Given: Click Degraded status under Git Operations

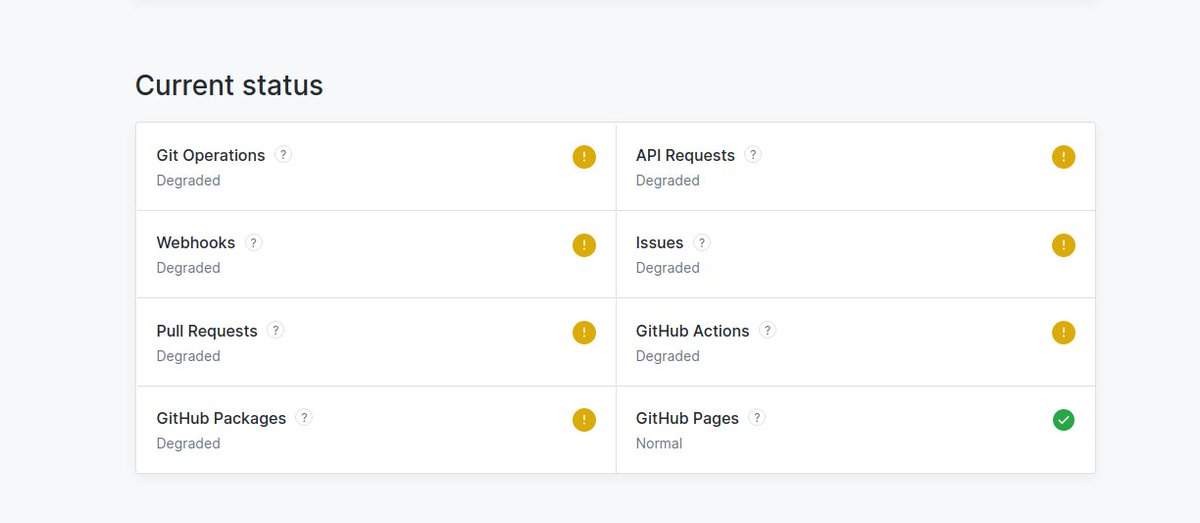Looking at the screenshot, I should (x=188, y=181).
